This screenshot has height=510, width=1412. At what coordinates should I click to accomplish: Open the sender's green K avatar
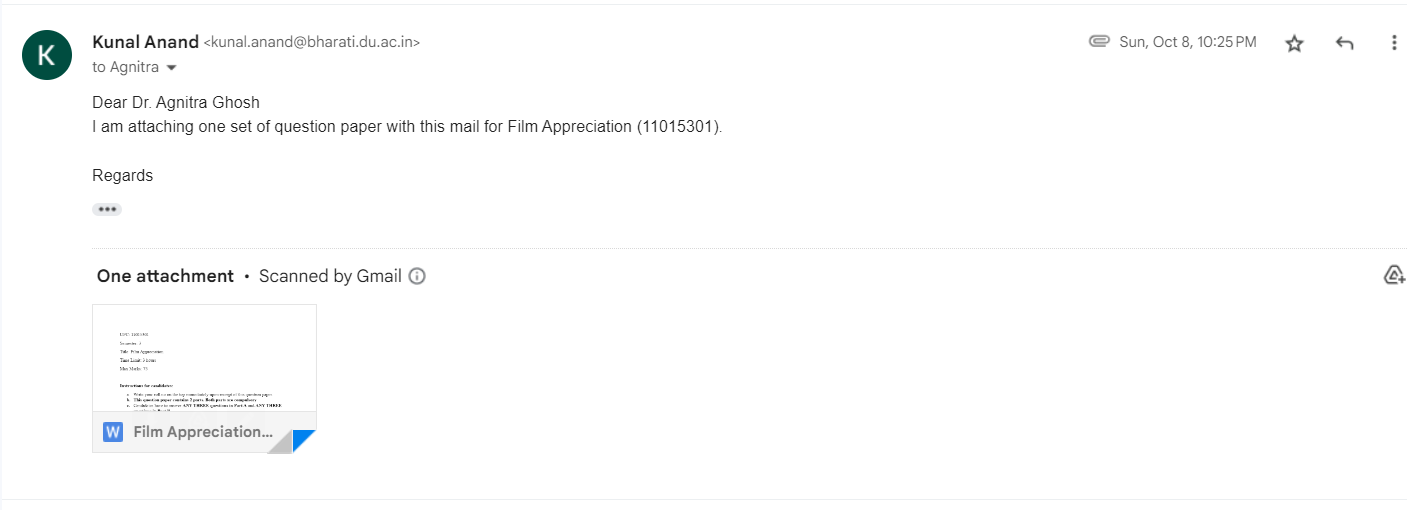point(46,55)
